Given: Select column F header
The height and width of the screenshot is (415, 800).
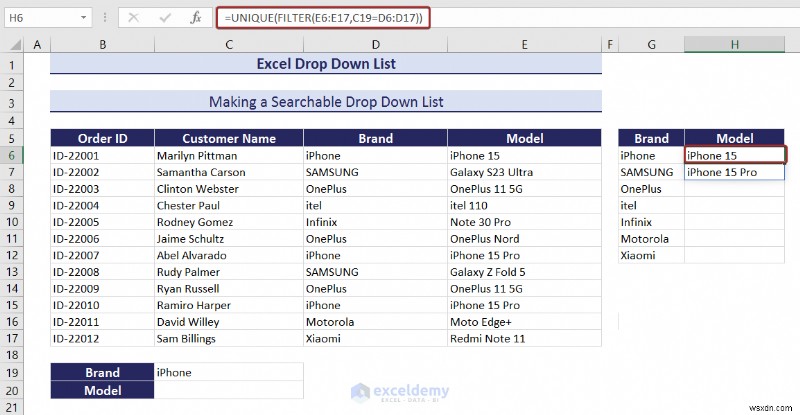Looking at the screenshot, I should 610,45.
